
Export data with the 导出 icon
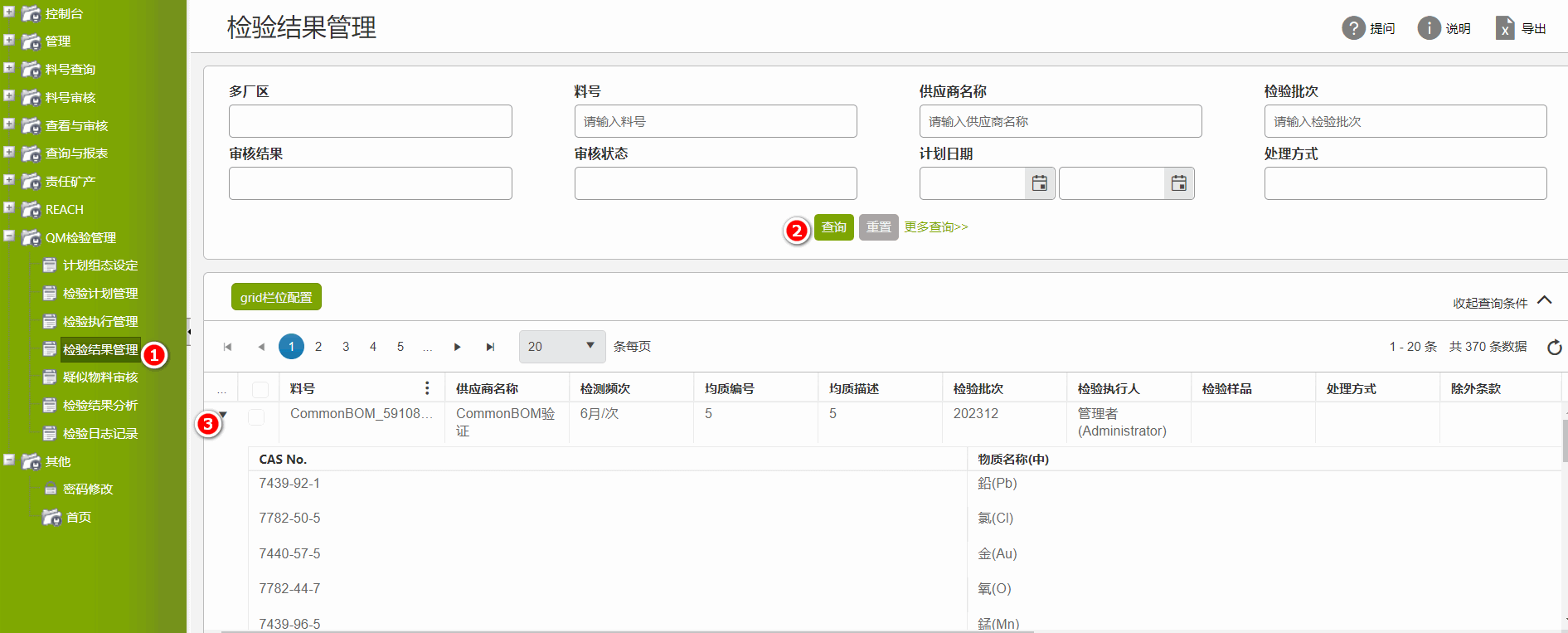[x=1505, y=28]
